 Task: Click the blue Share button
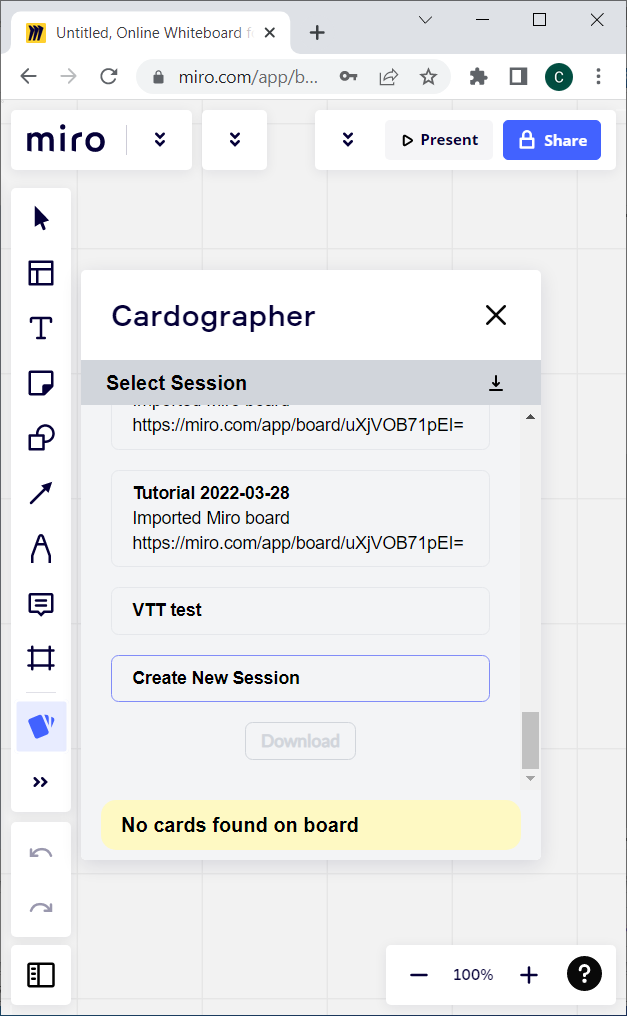click(x=552, y=140)
